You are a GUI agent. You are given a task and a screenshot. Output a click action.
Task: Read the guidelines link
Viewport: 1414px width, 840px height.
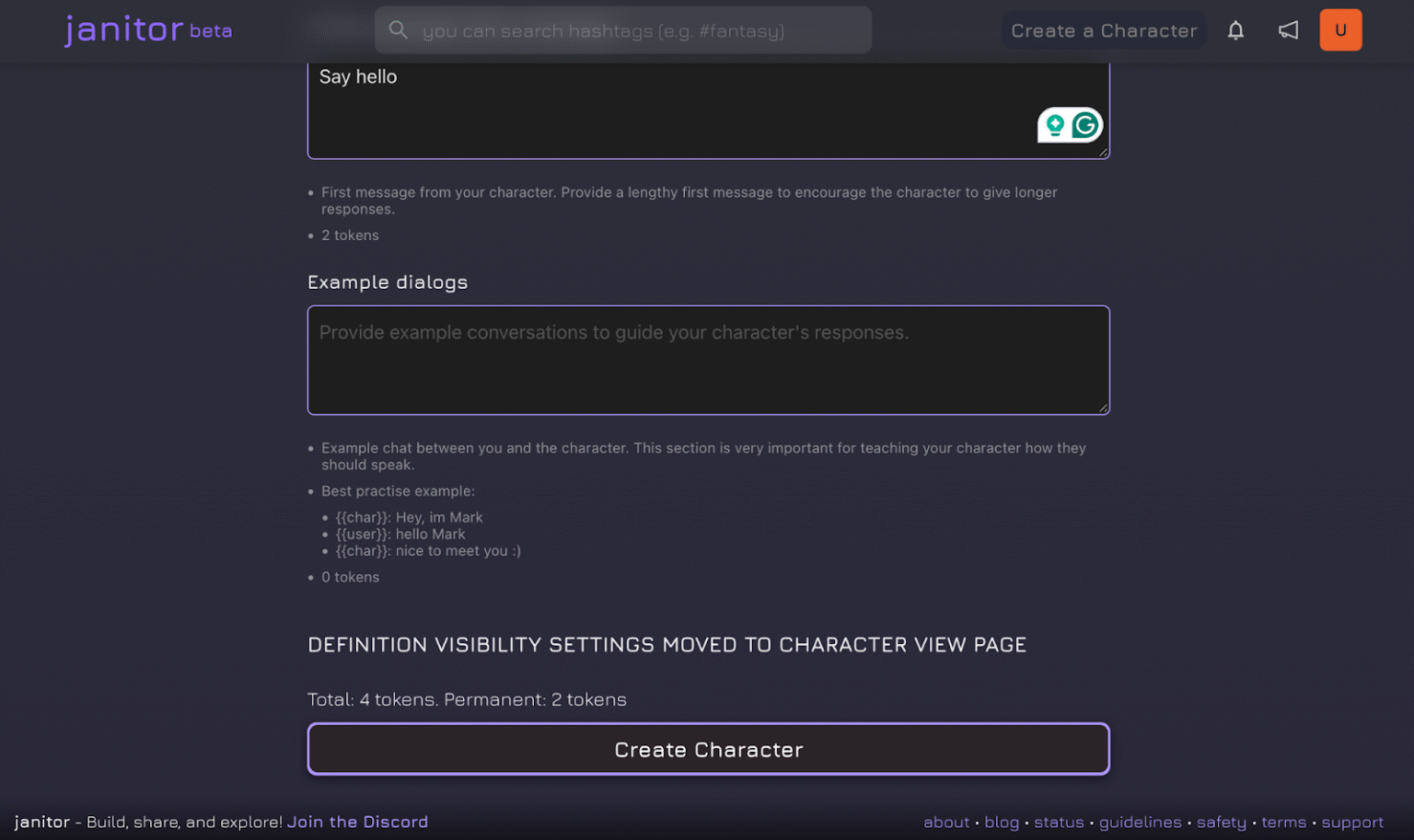1141,822
